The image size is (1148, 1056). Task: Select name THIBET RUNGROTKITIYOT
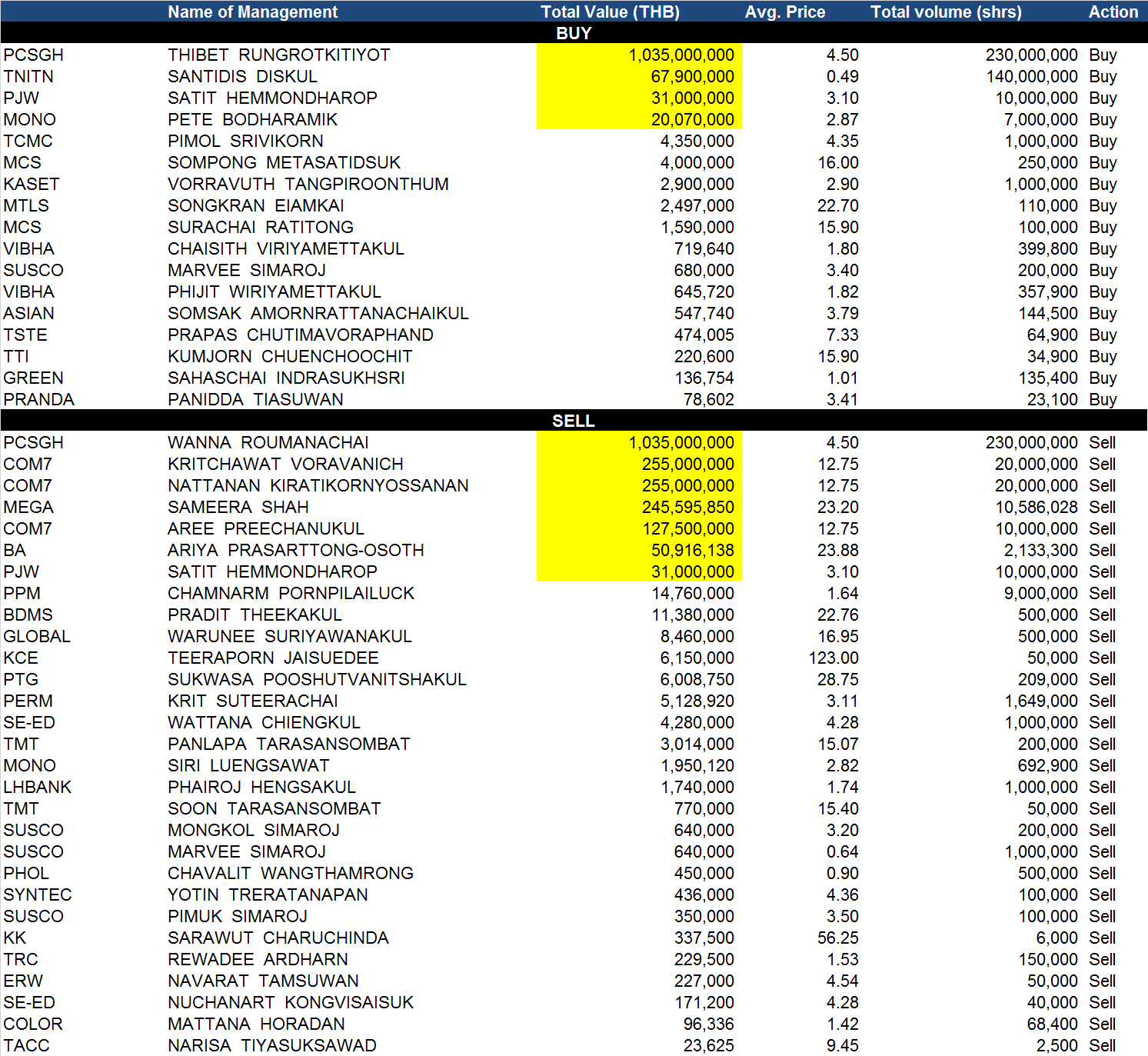tap(279, 55)
